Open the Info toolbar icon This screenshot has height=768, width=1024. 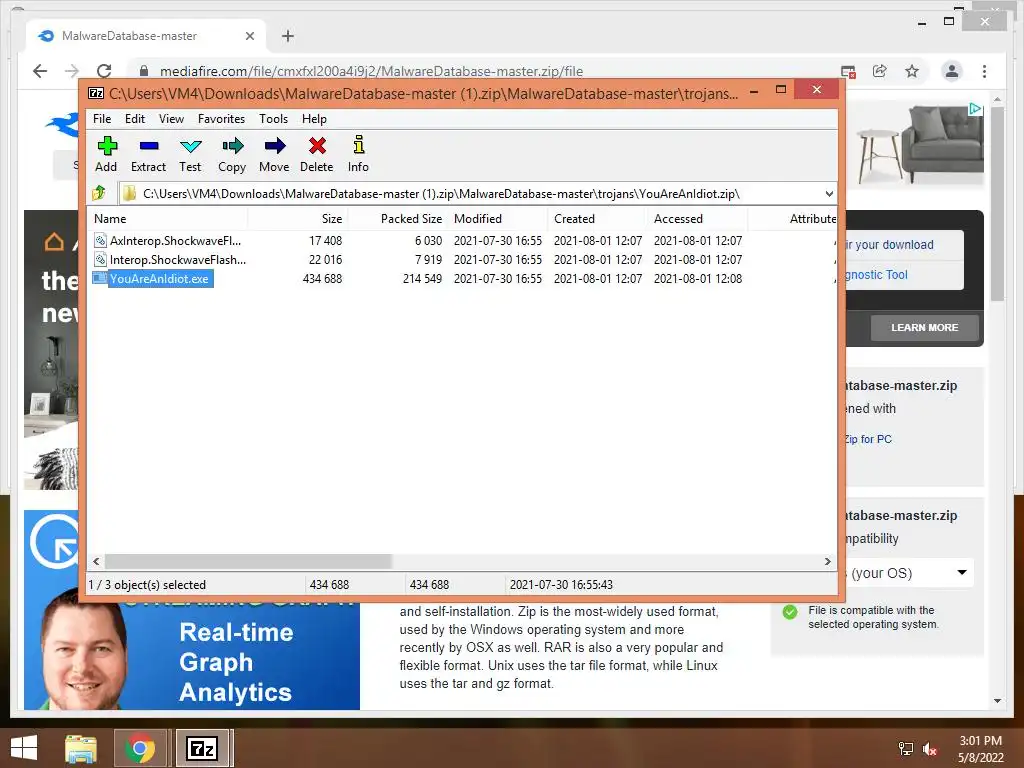pos(358,153)
